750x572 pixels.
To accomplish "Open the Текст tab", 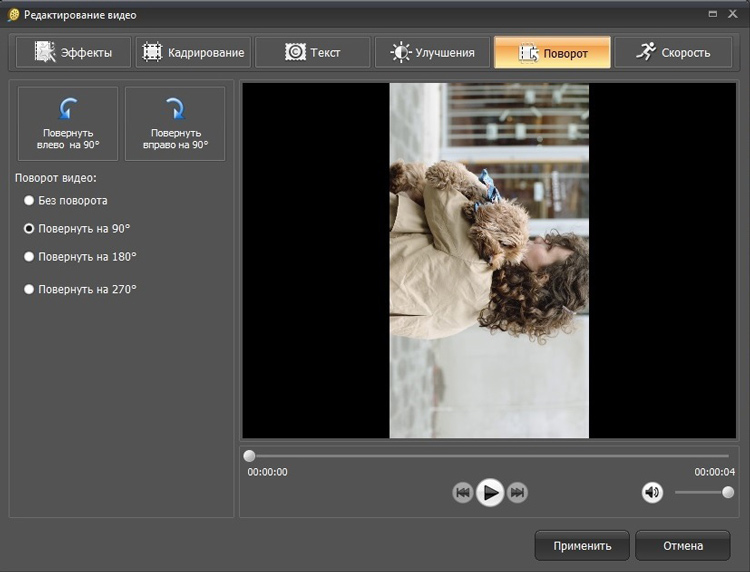I will pyautogui.click(x=313, y=53).
